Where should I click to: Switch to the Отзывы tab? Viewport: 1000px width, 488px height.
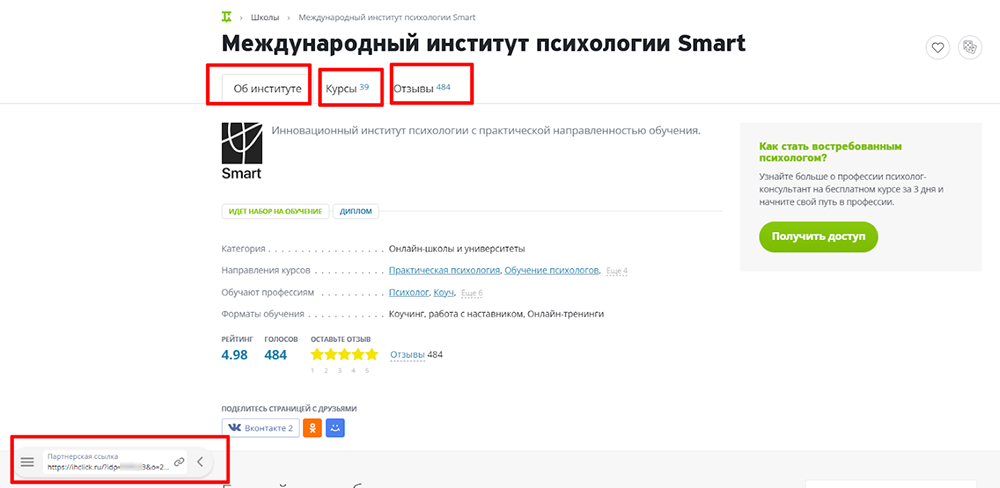[x=423, y=89]
